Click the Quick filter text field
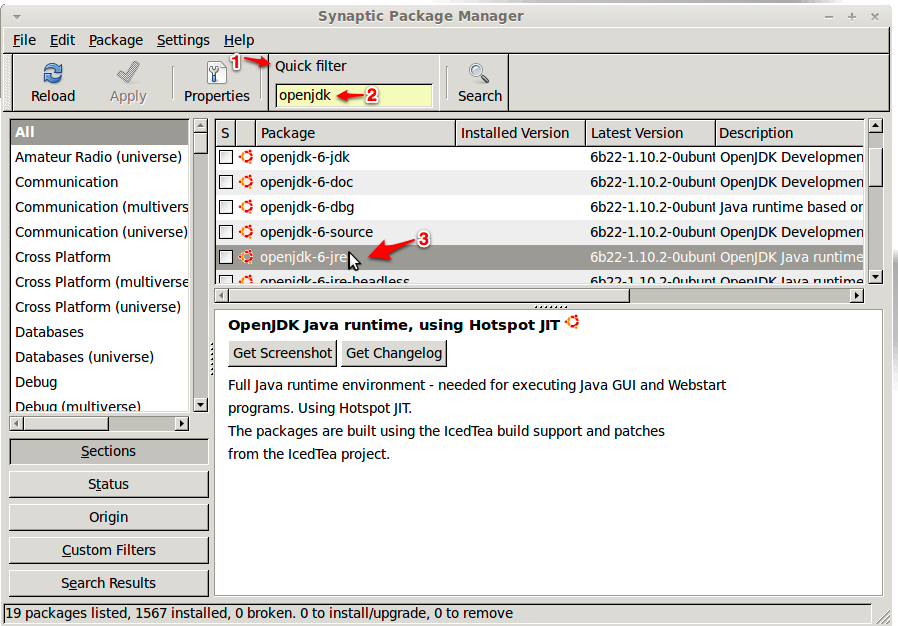 [x=354, y=95]
